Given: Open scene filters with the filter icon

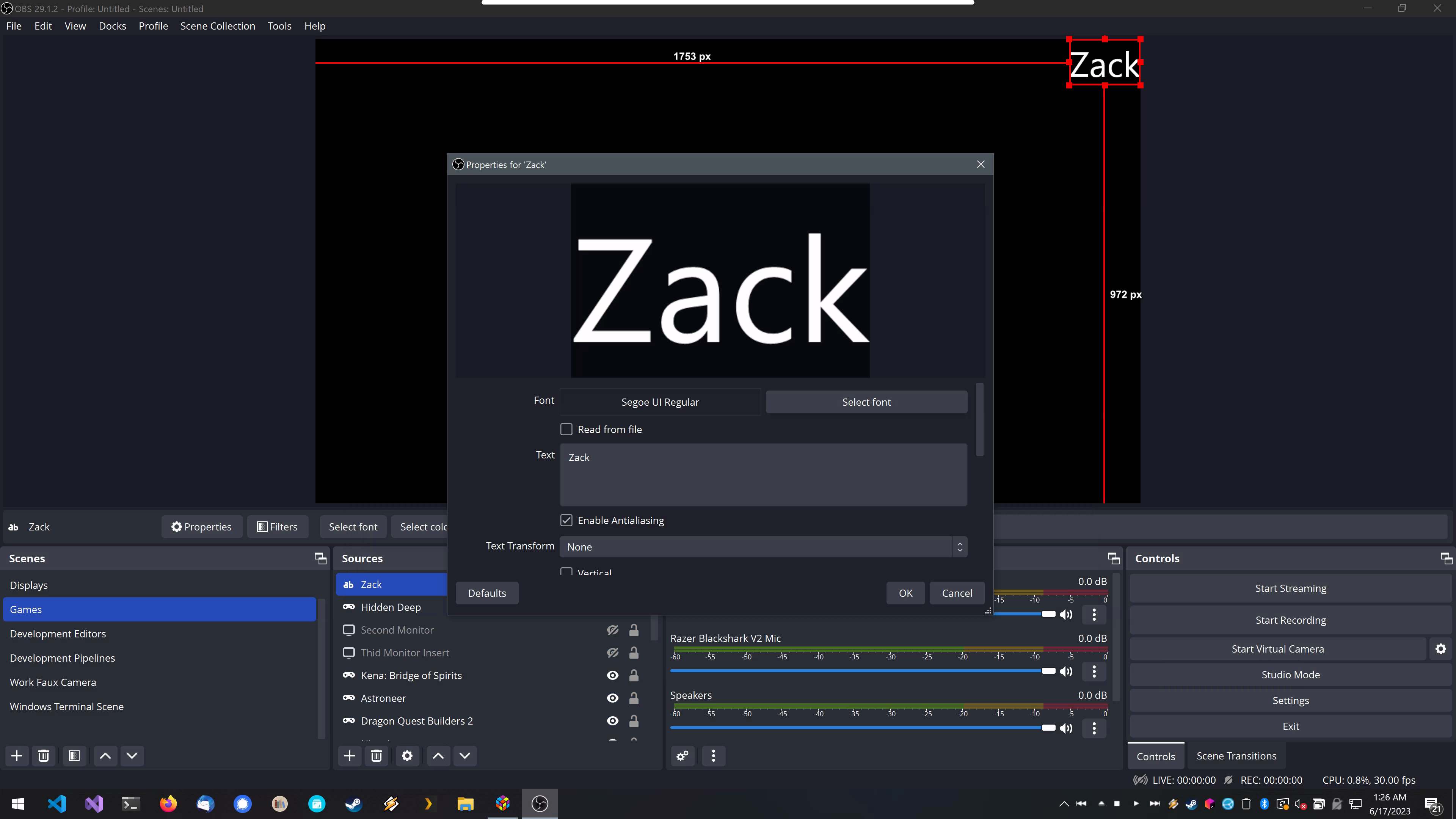Looking at the screenshot, I should (74, 756).
